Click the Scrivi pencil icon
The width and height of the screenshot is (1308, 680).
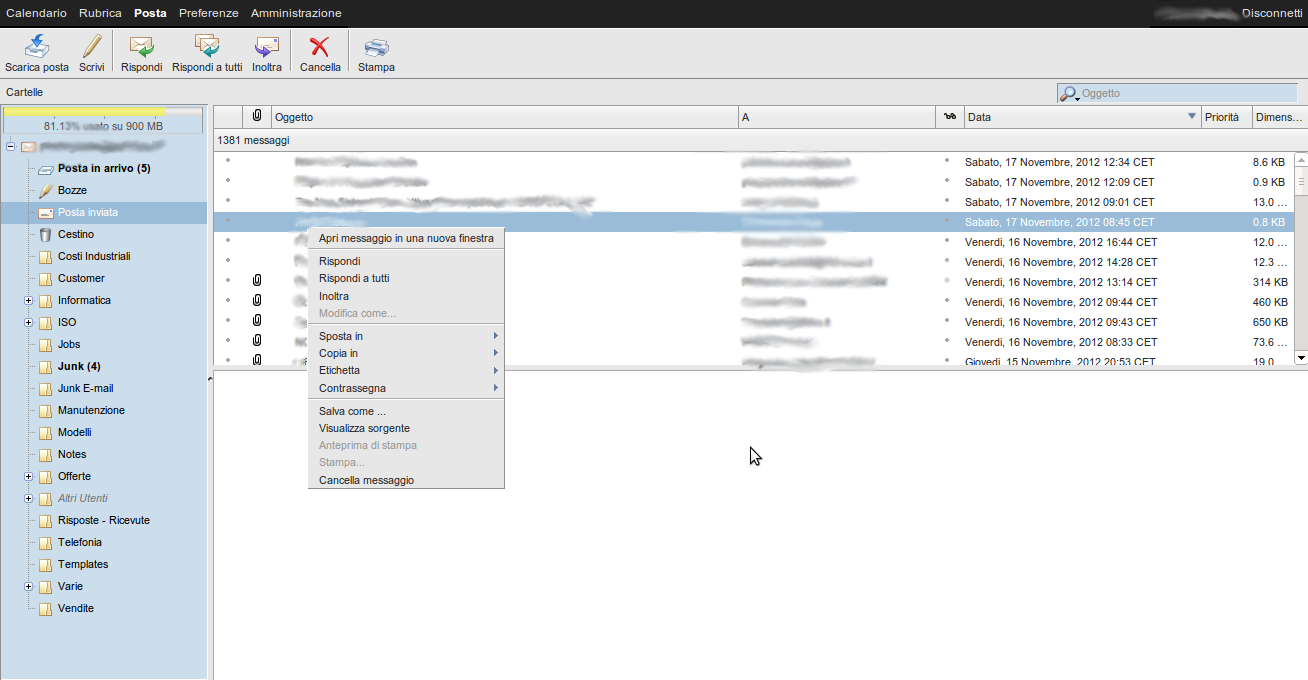point(91,46)
